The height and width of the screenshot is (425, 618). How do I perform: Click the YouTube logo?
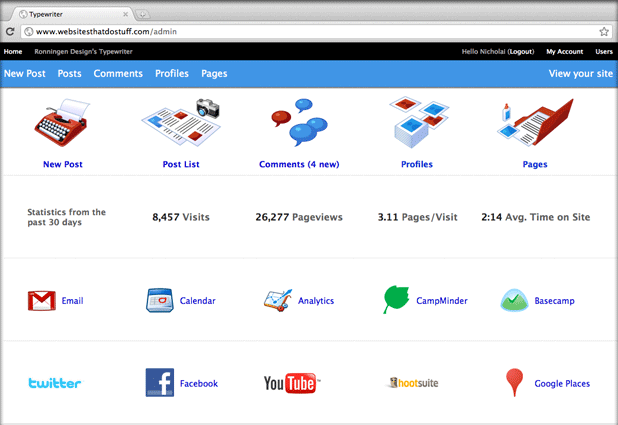(x=292, y=383)
